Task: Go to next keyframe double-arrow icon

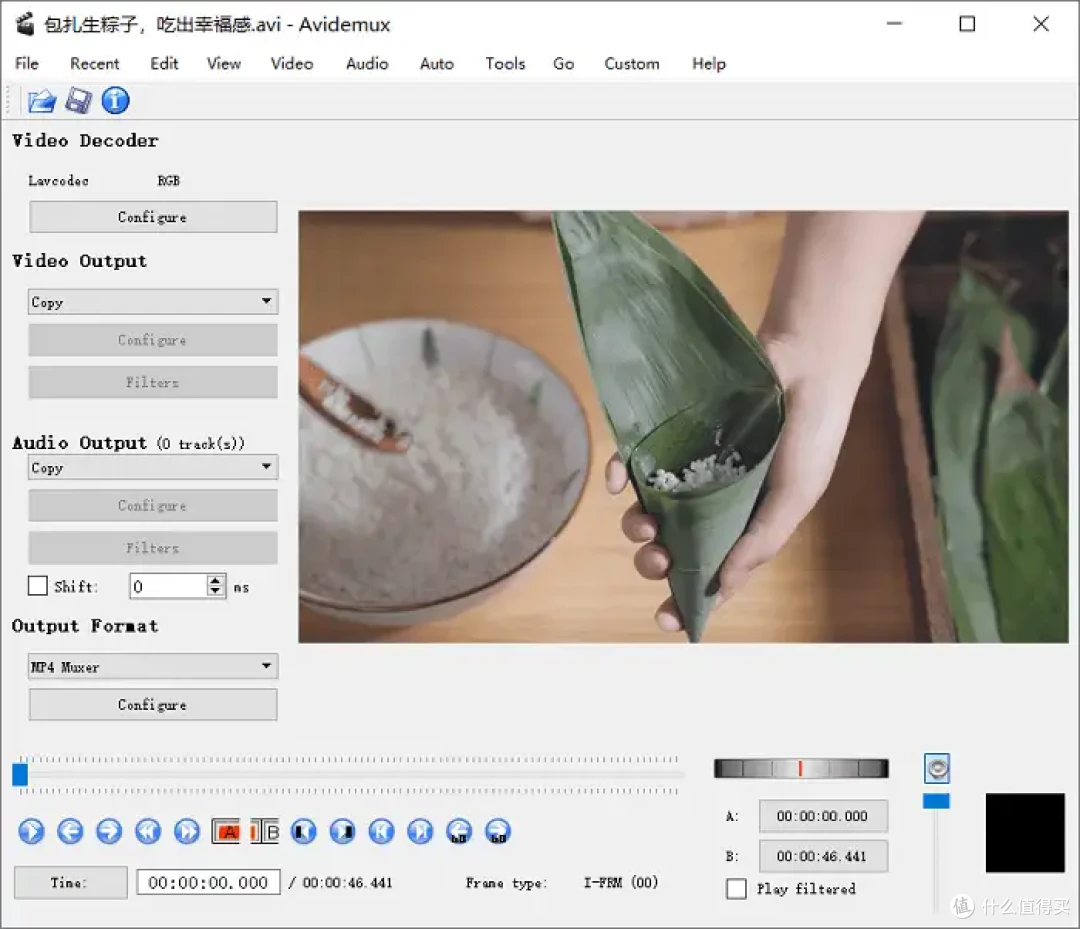Action: 187,831
